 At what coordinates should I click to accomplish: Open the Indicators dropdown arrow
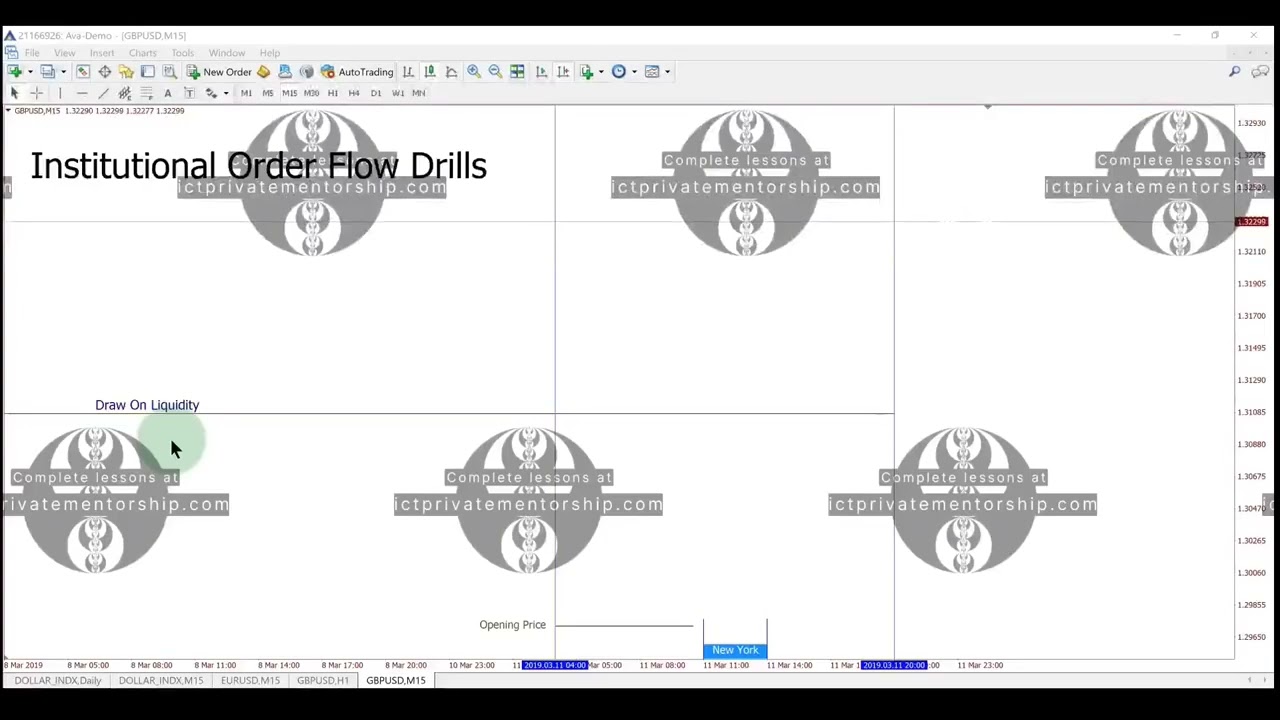[x=601, y=72]
